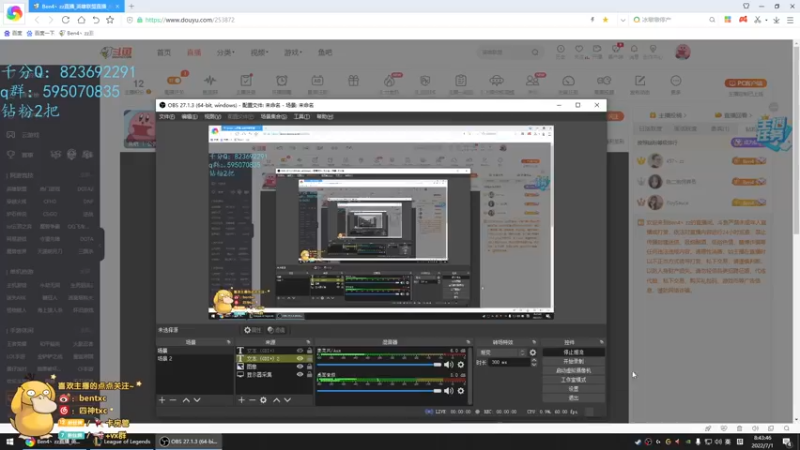
Task: Open transition properties gear next to 渐变
Action: (533, 353)
